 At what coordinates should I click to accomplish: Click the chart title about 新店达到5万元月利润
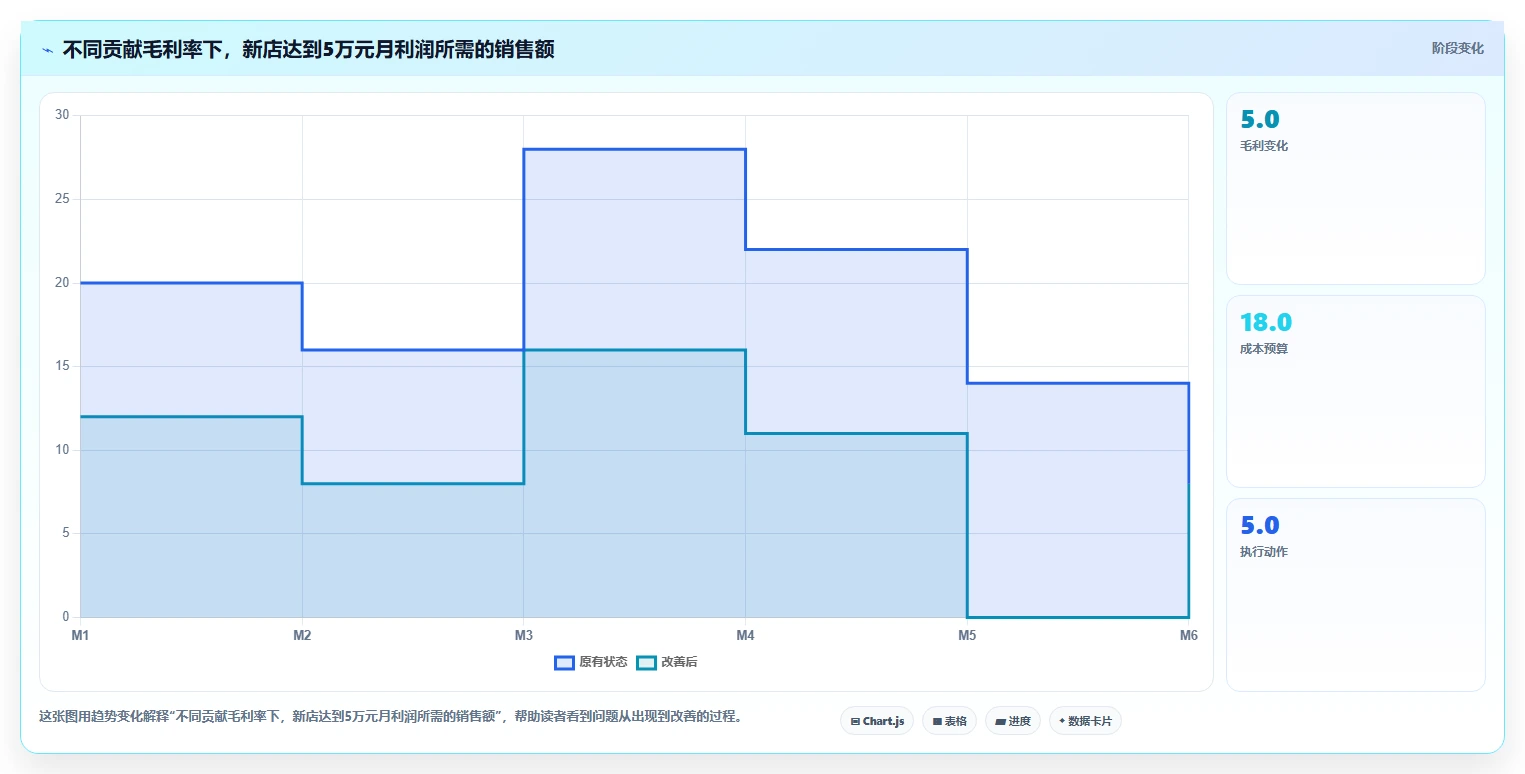[x=308, y=49]
